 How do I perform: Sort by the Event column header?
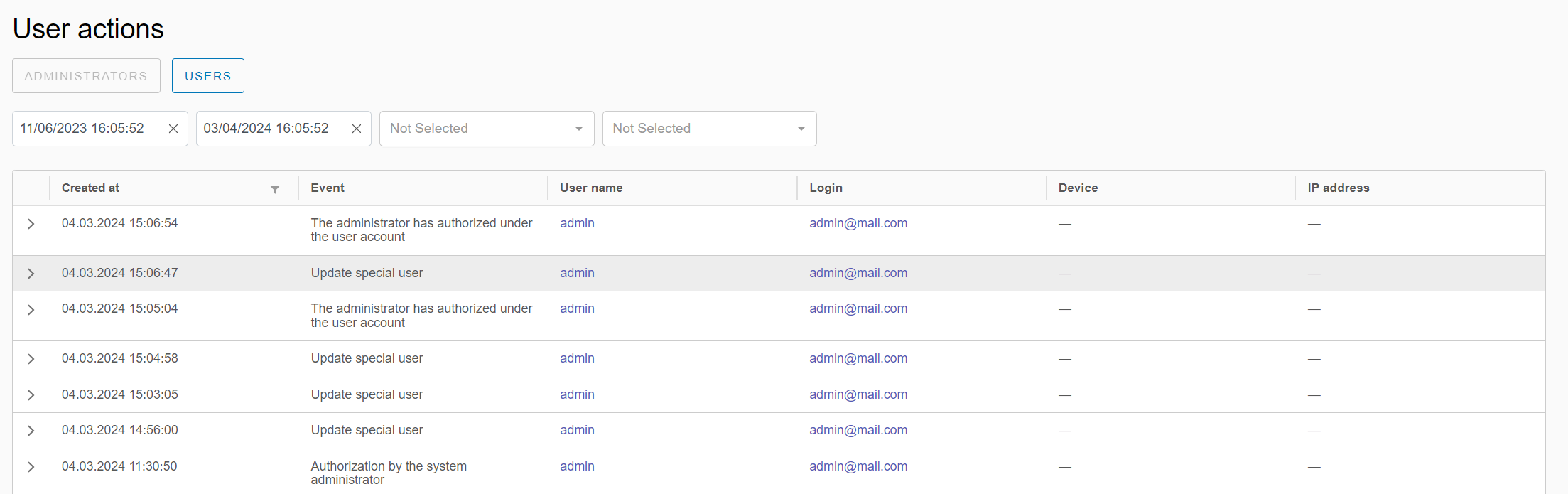[328, 188]
